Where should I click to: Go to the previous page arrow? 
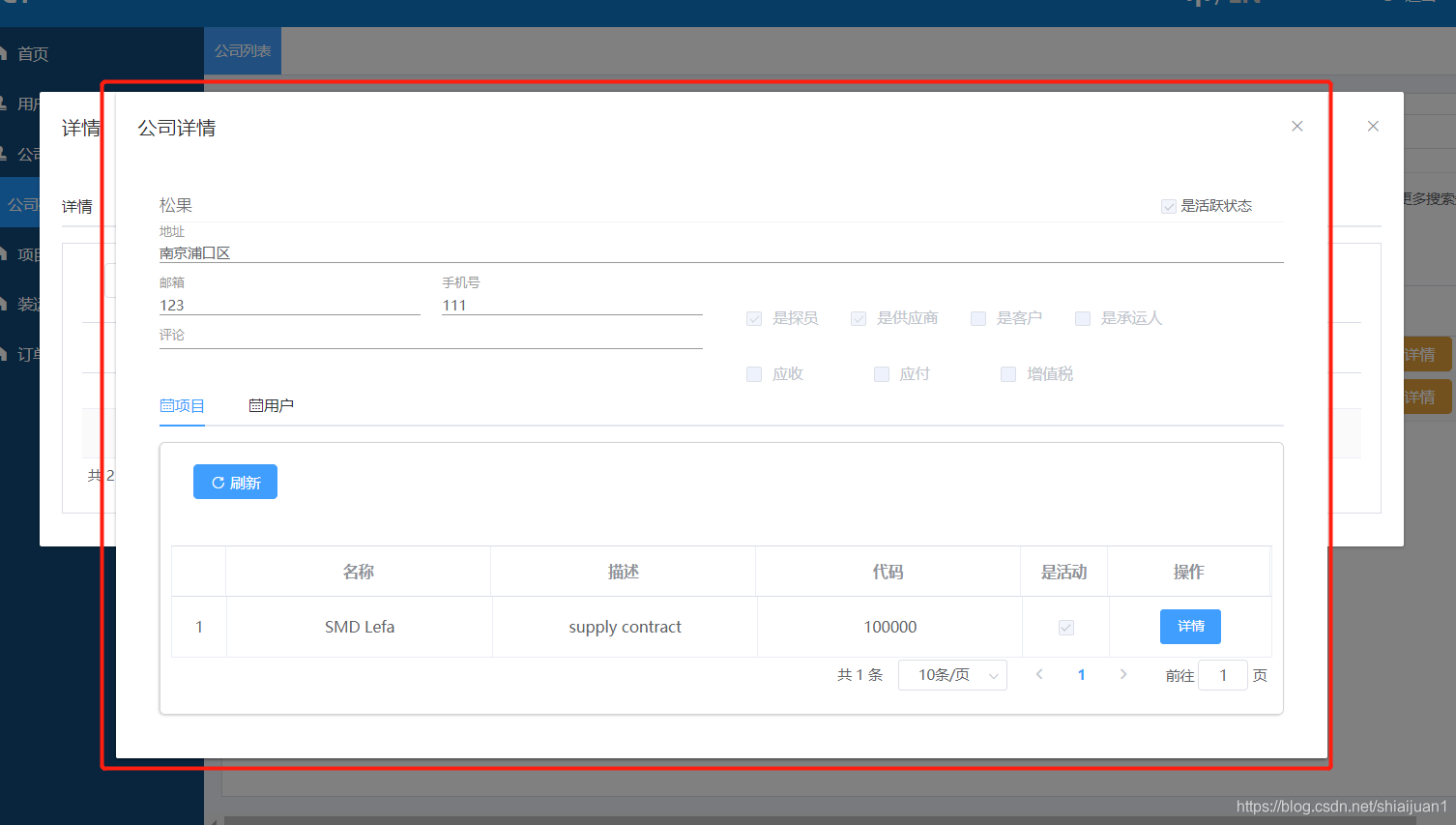[1039, 674]
